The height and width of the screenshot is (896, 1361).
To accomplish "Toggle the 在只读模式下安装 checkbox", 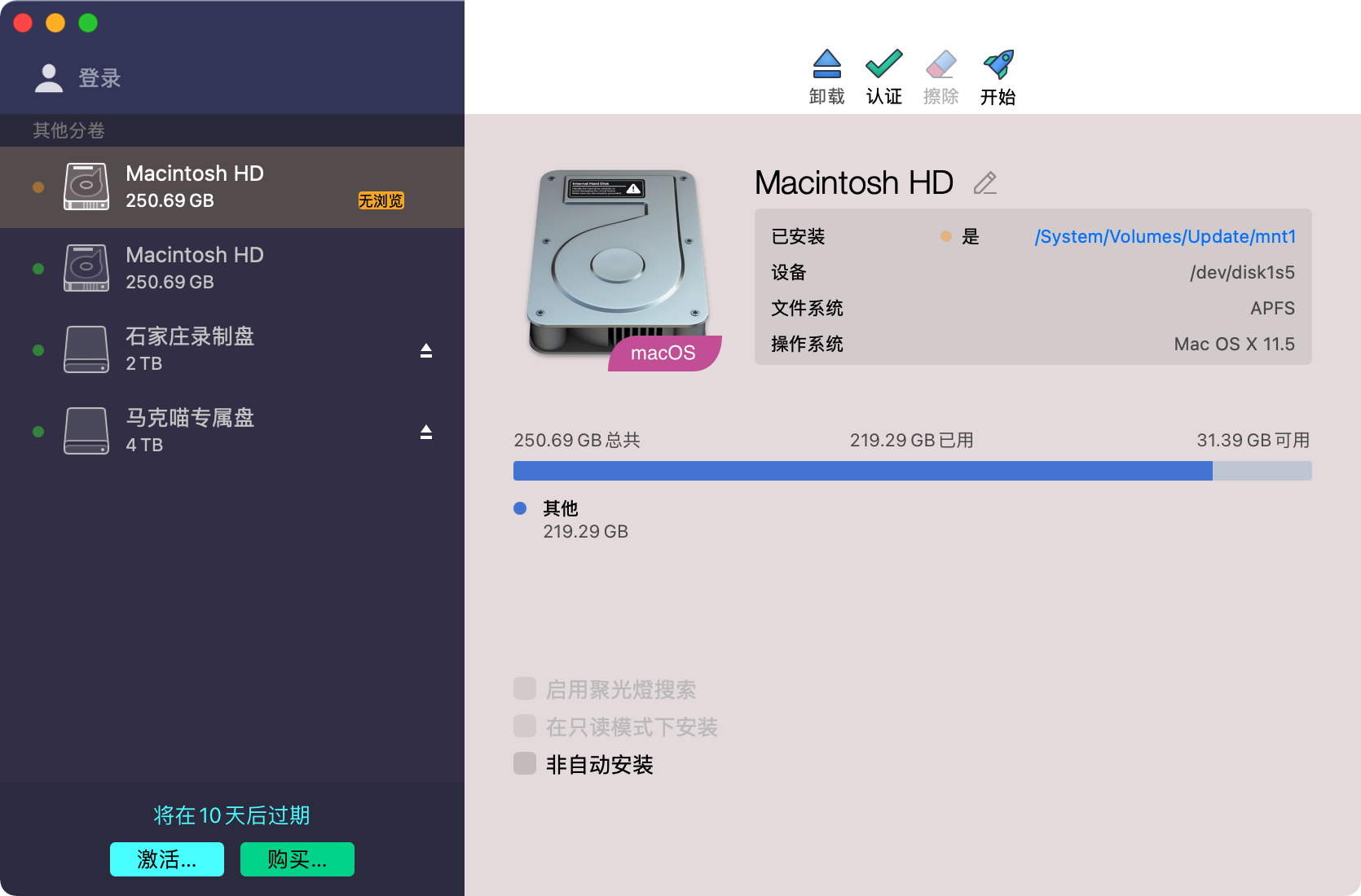I will [525, 726].
